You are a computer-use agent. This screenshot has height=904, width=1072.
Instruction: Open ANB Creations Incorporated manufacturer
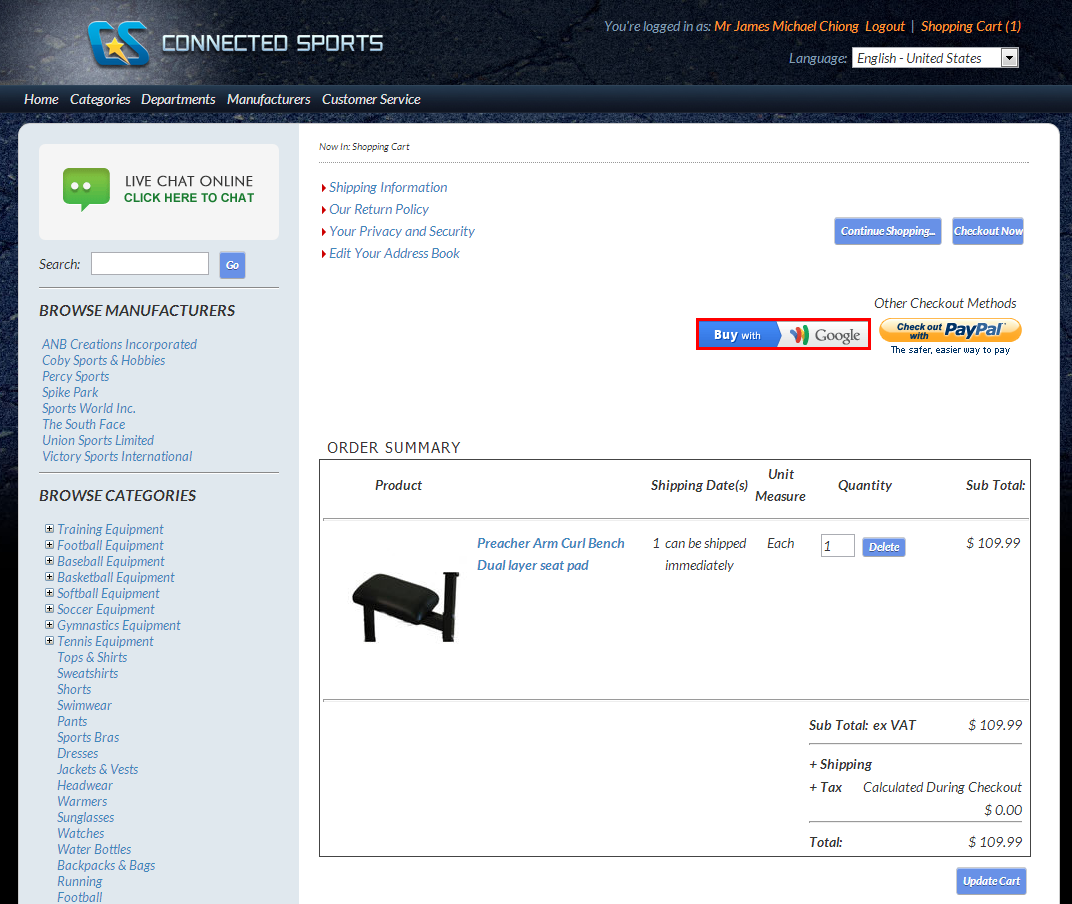click(x=120, y=344)
